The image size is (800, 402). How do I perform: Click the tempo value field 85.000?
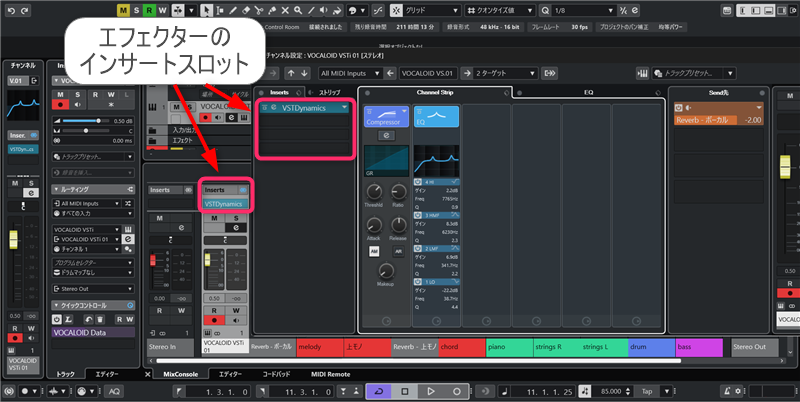click(x=611, y=391)
